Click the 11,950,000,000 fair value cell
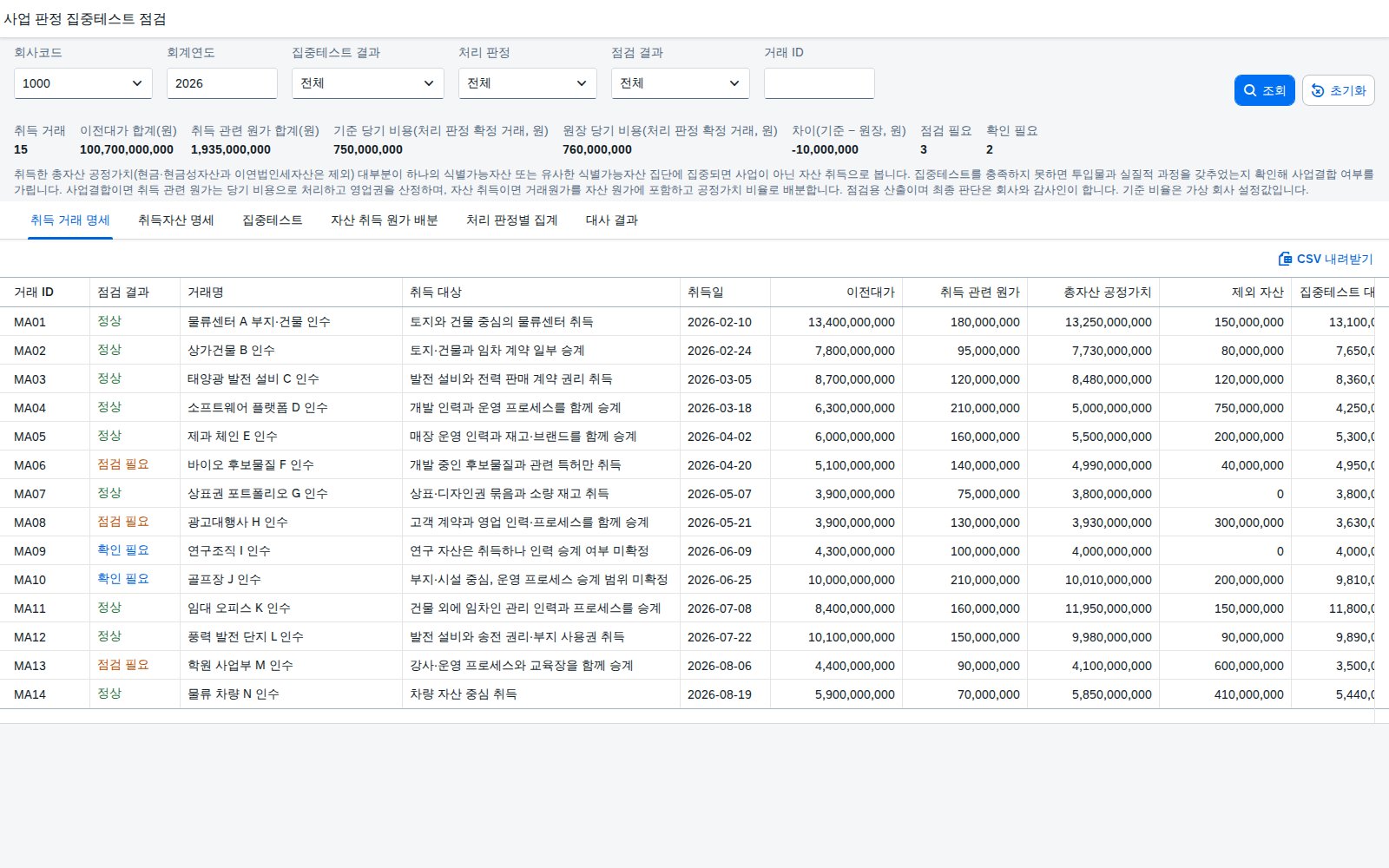This screenshot has height=868, width=1389. coord(1094,608)
